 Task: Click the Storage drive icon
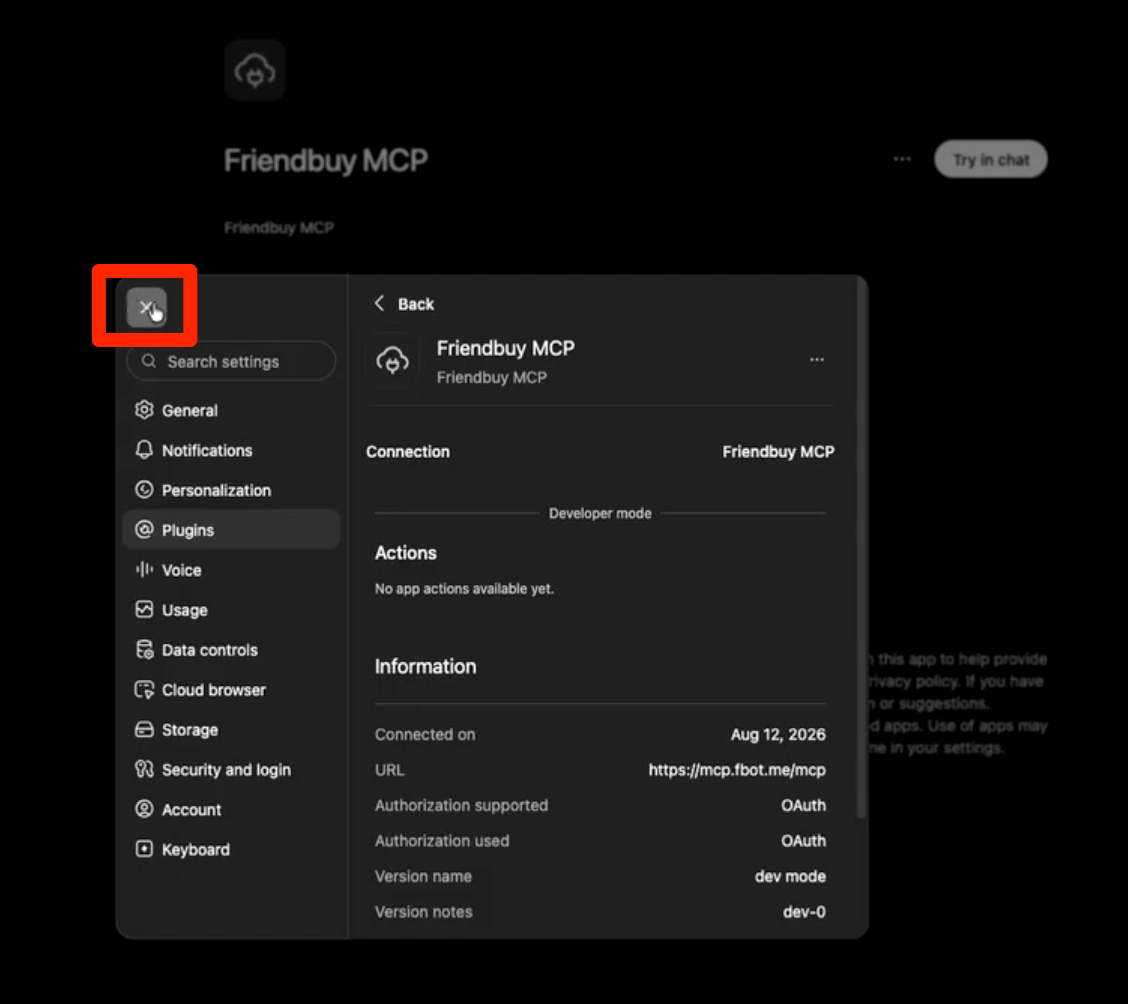click(144, 729)
